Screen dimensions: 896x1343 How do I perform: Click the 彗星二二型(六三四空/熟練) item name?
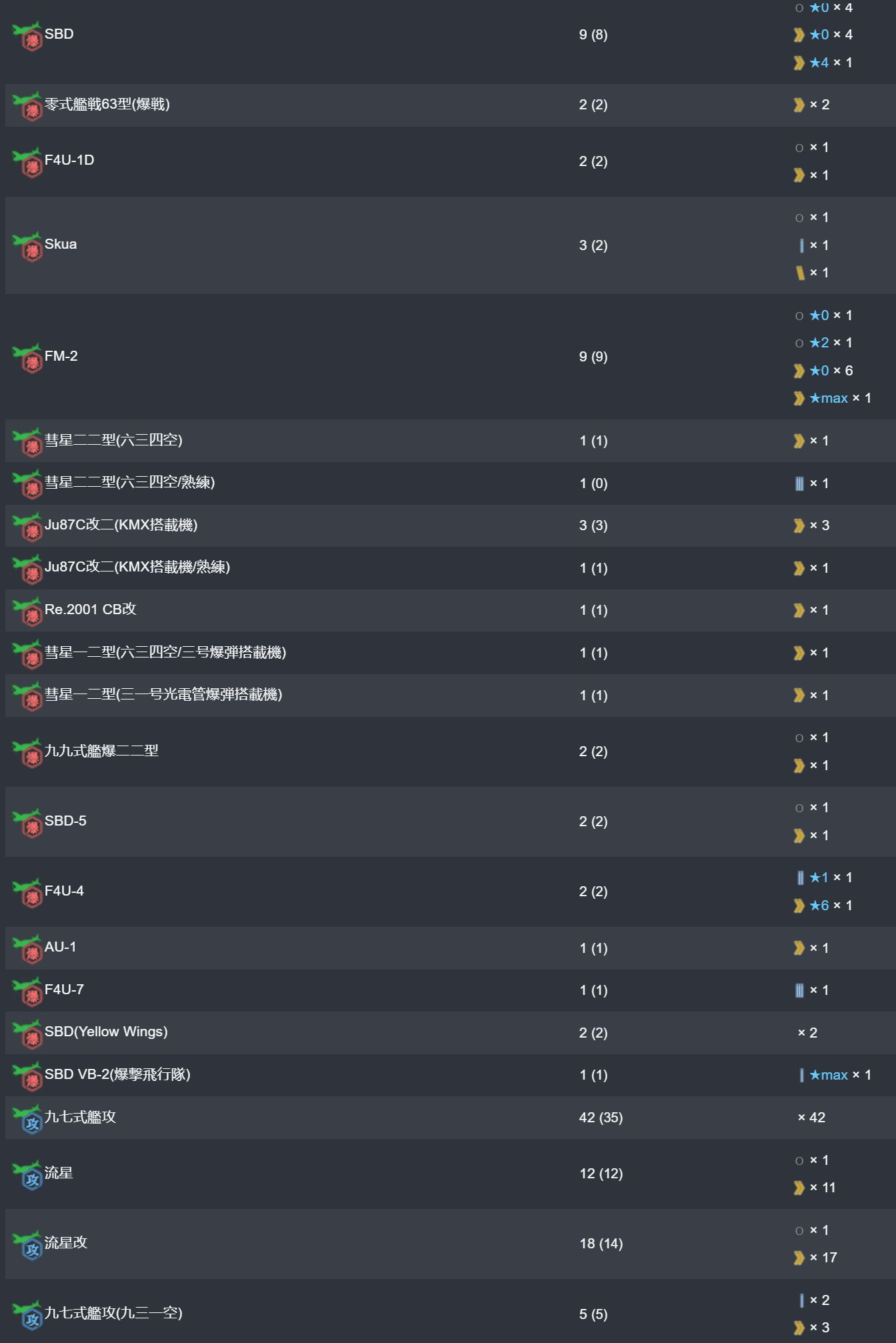click(129, 482)
